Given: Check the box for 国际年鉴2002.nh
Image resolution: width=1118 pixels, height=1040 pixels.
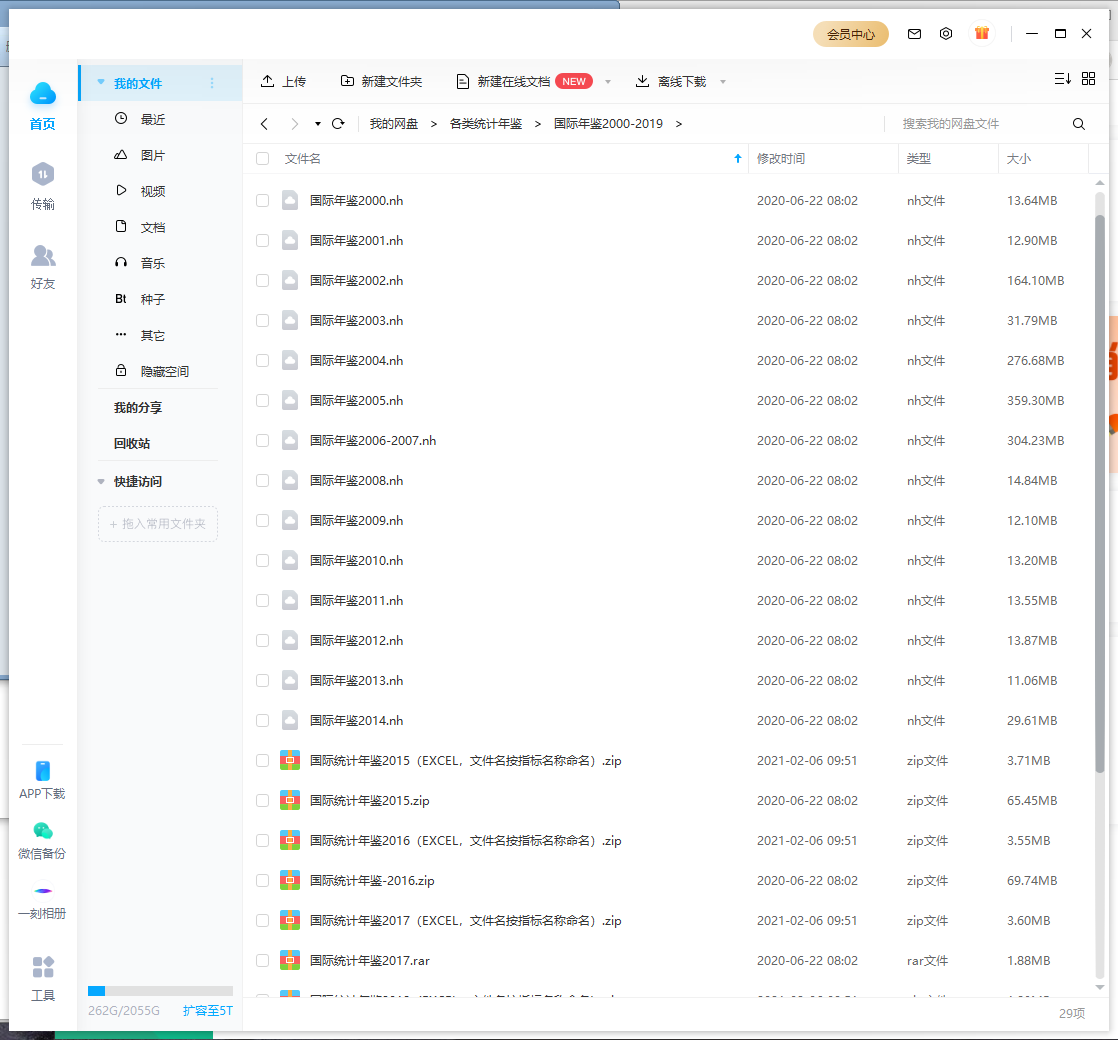Looking at the screenshot, I should 262,281.
